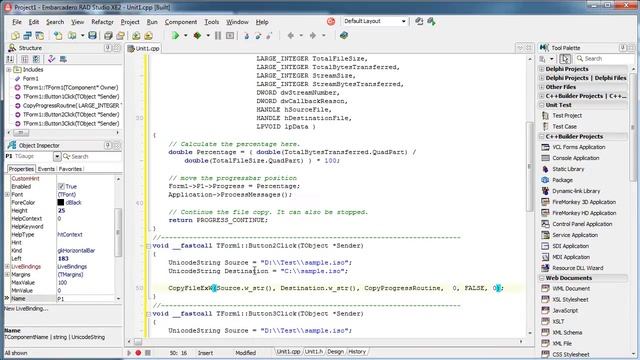Screen dimensions: 640x360
Task: Toggle the Enabled True checkbox
Action: point(61,187)
